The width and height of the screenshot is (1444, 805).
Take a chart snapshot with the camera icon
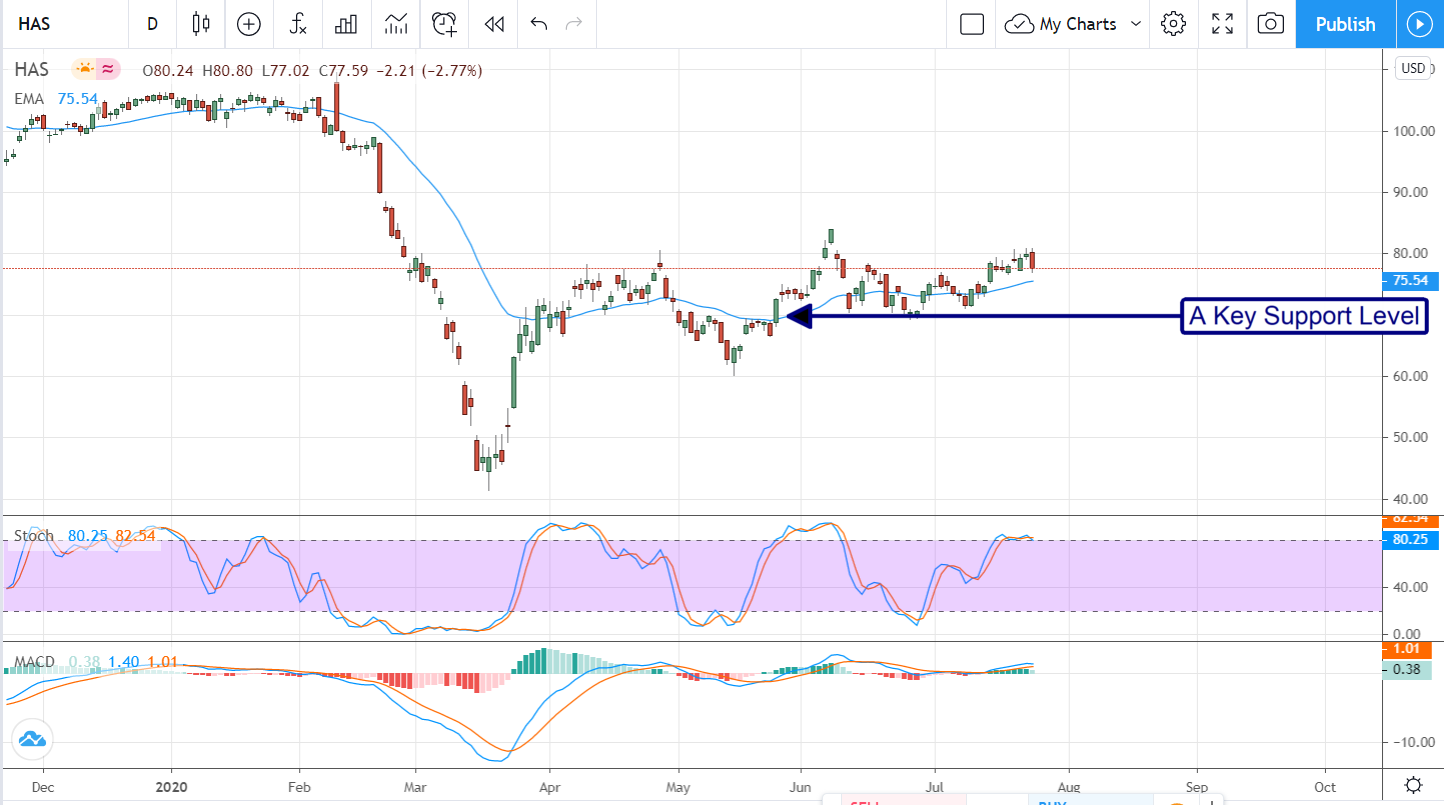click(1270, 24)
